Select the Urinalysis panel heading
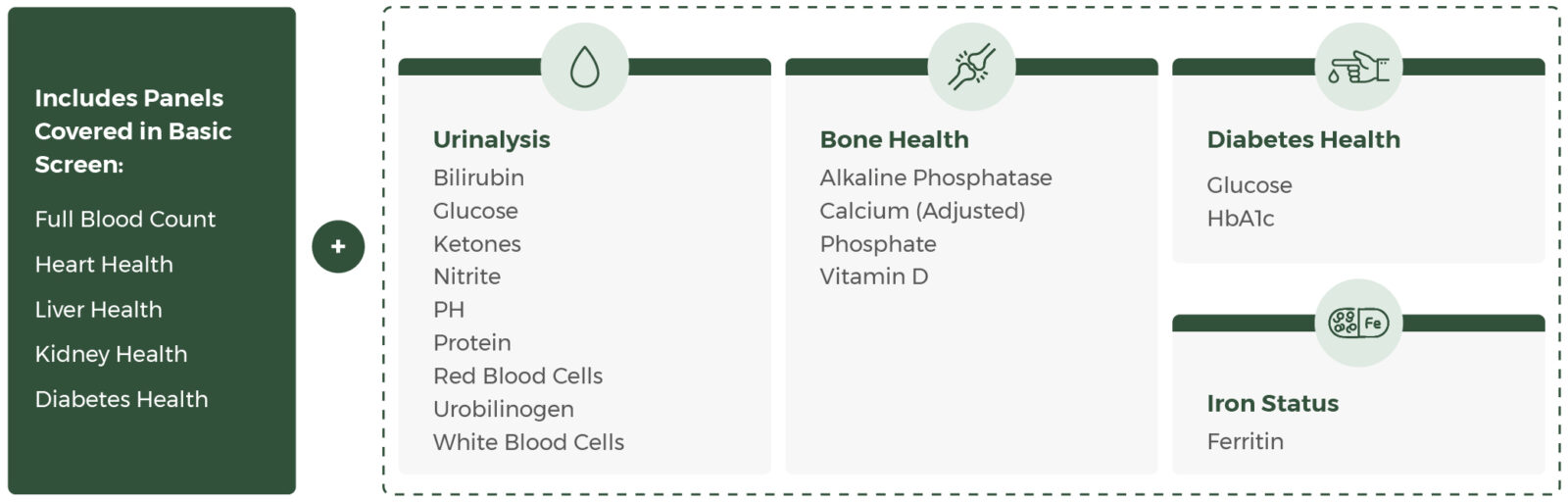 (491, 139)
